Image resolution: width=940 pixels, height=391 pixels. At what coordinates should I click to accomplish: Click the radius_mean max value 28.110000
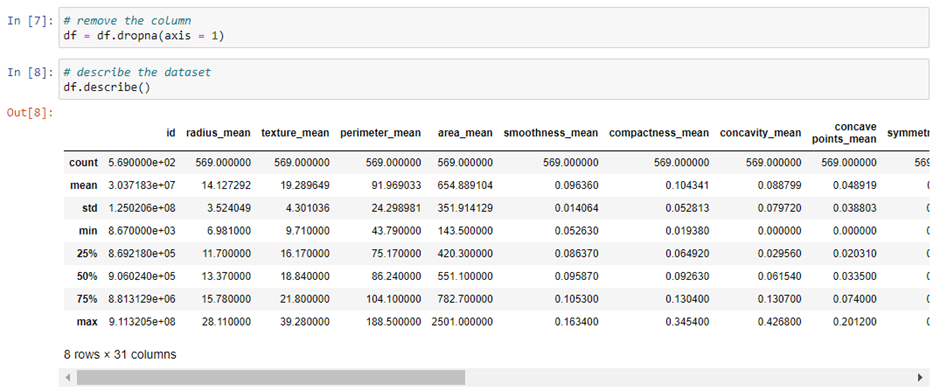pos(226,321)
